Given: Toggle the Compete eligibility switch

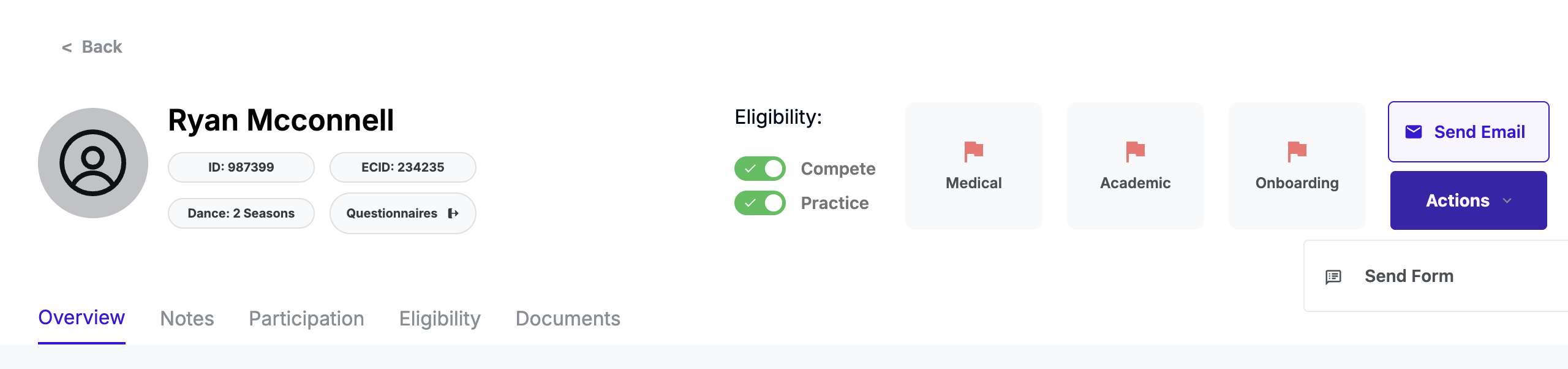Looking at the screenshot, I should pos(760,169).
